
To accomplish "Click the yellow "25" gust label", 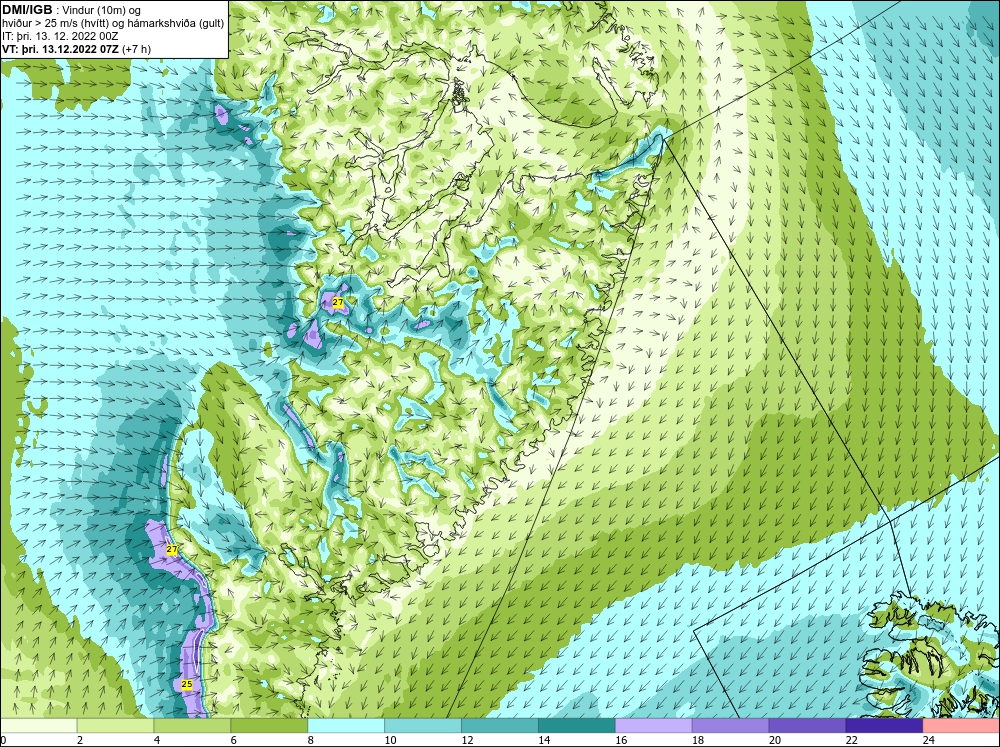I will pyautogui.click(x=187, y=684).
